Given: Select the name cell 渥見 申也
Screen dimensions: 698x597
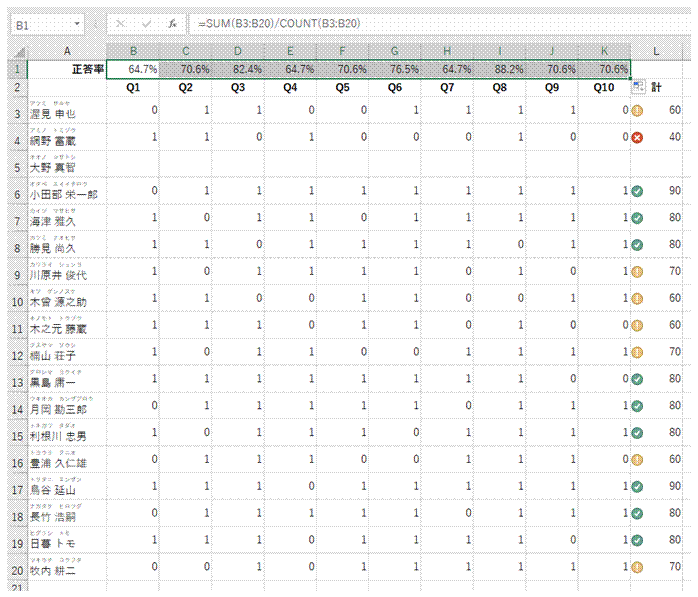Looking at the screenshot, I should click(67, 111).
